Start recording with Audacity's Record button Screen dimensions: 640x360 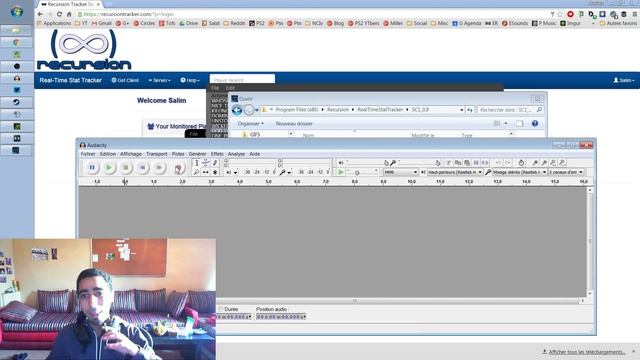point(178,168)
